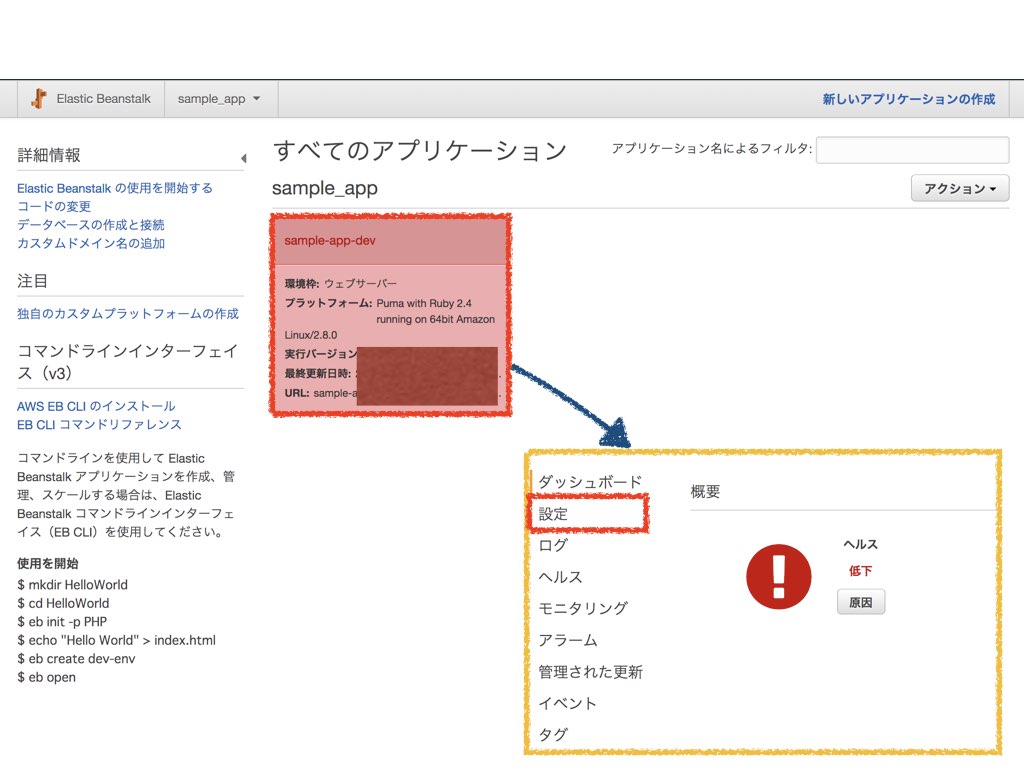Click the red health alert icon
This screenshot has height=768, width=1024.
coord(779,575)
